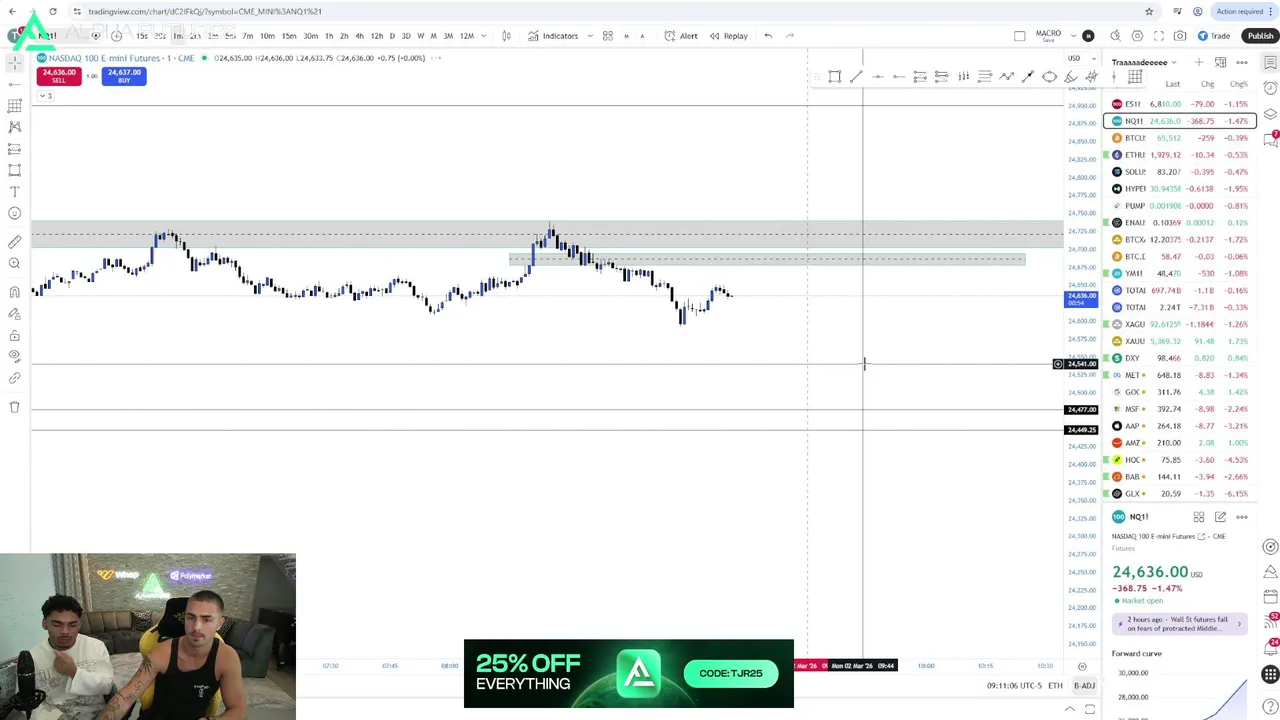This screenshot has width=1280, height=720.
Task: Open the chart type candlestick selector
Action: pos(506,36)
